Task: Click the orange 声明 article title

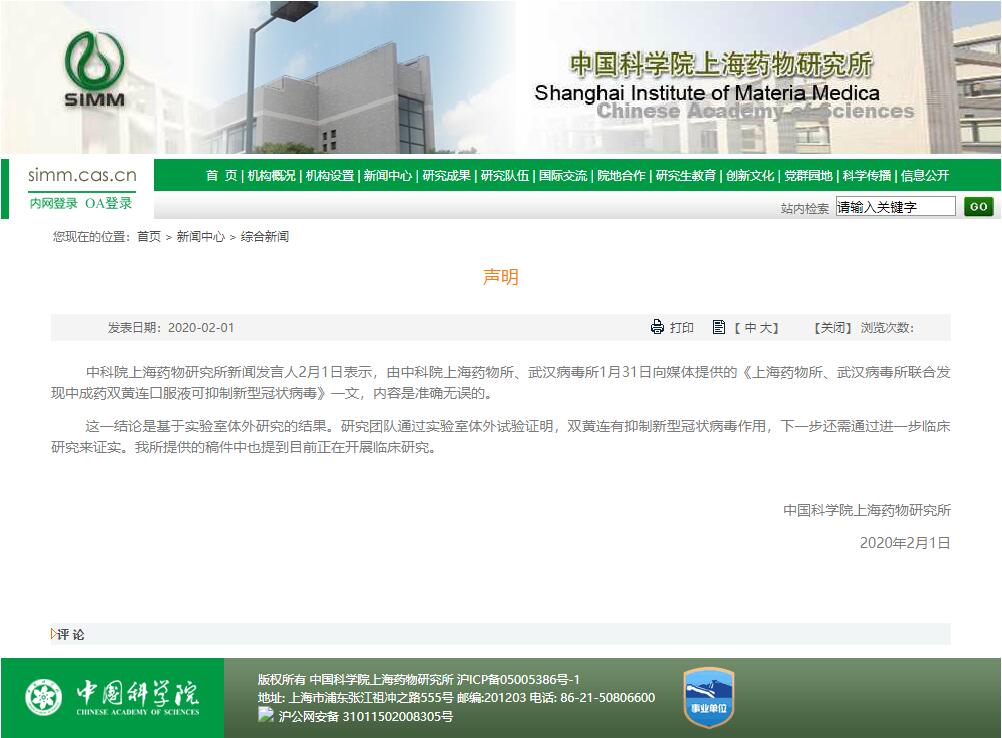Action: coord(500,277)
